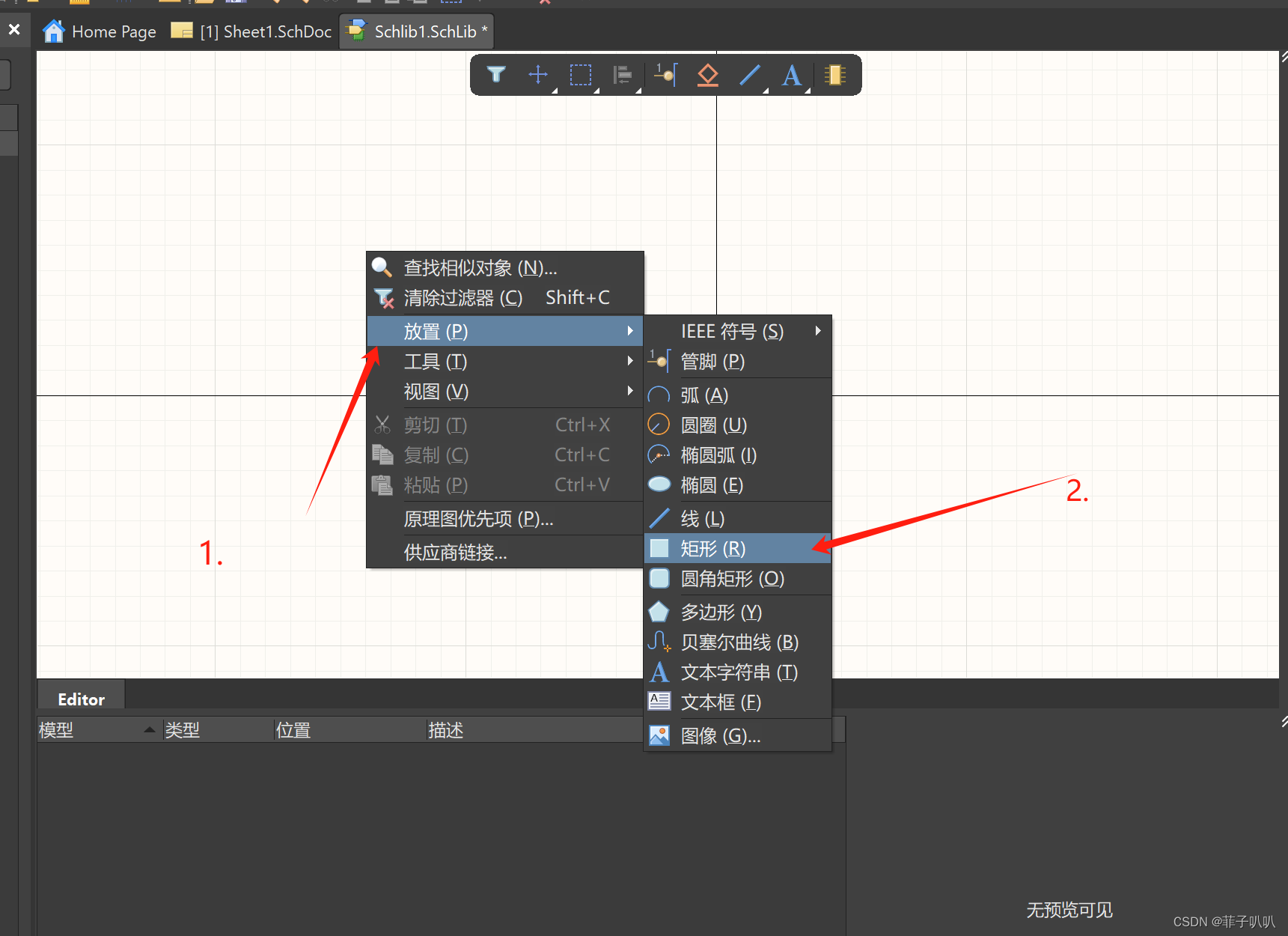Screen dimensions: 1288x936
Task: Switch to Home Page tab
Action: click(99, 31)
